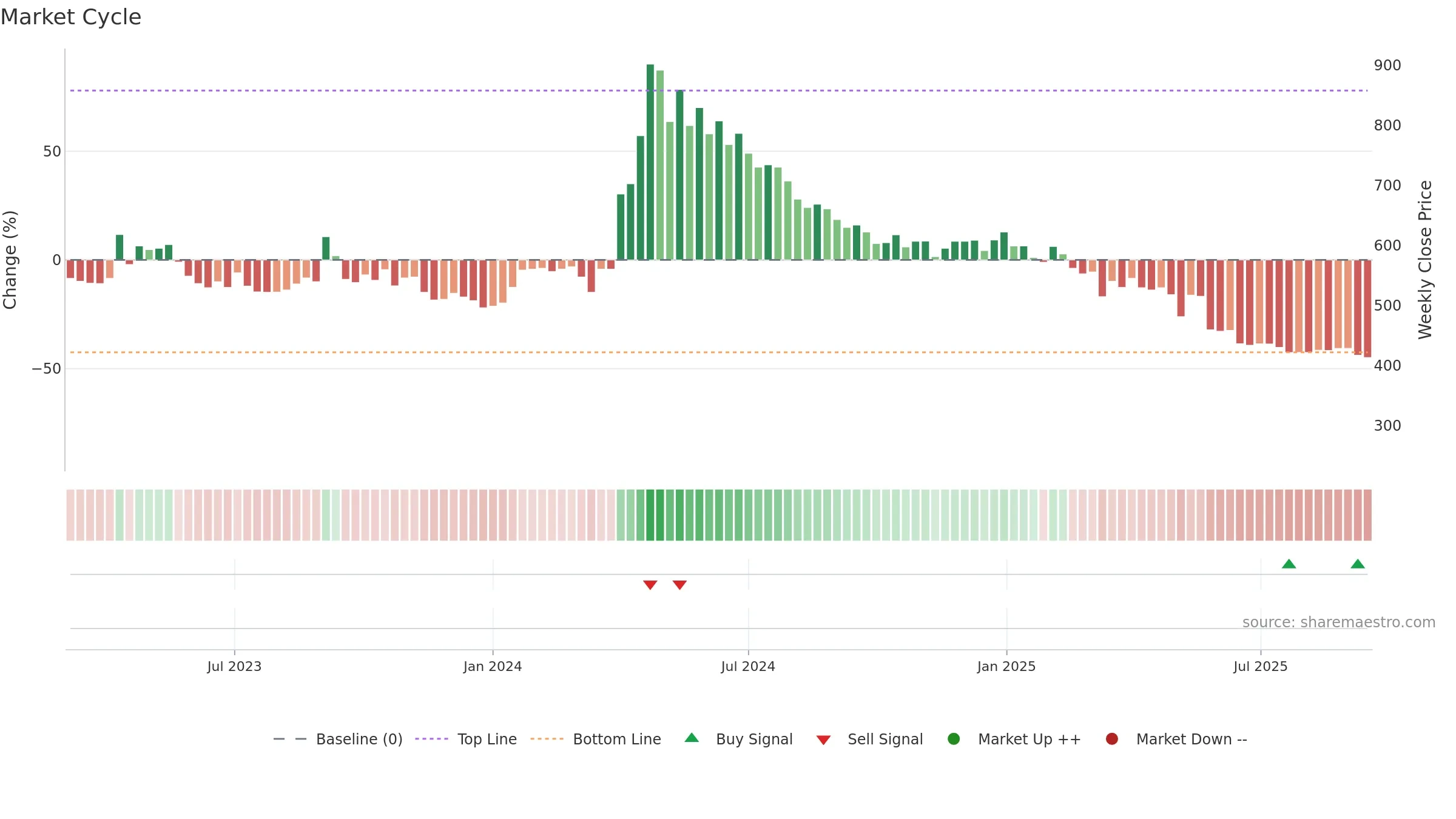
Task: Click the source: sharemaestro.com text
Action: (1339, 622)
